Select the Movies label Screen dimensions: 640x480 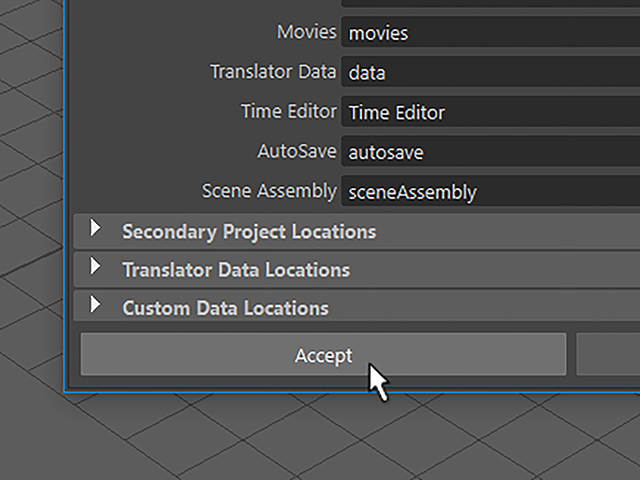[307, 32]
